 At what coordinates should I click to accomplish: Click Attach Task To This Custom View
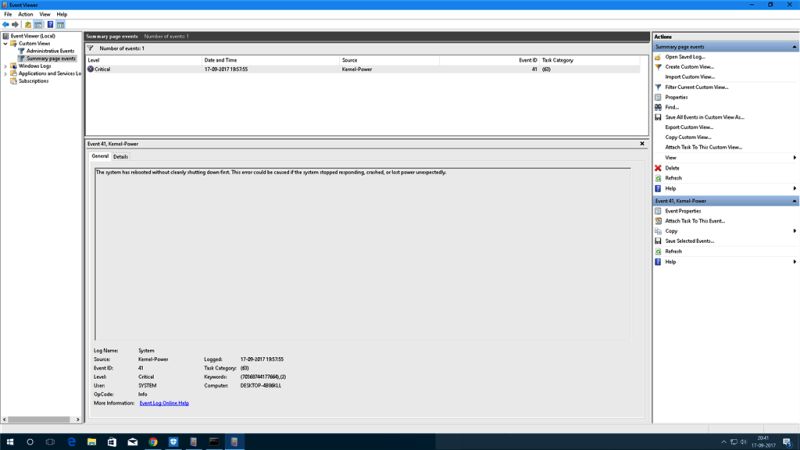pyautogui.click(x=703, y=147)
